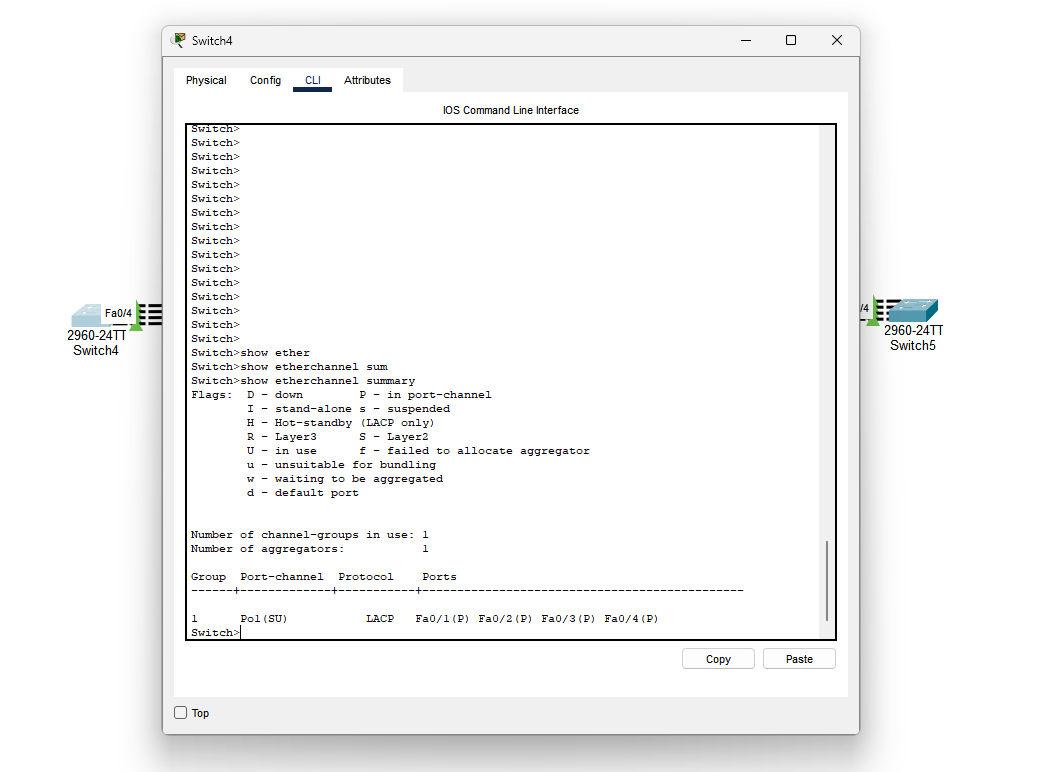Minimize the Switch4 window
This screenshot has width=1050, height=772.
tap(746, 40)
